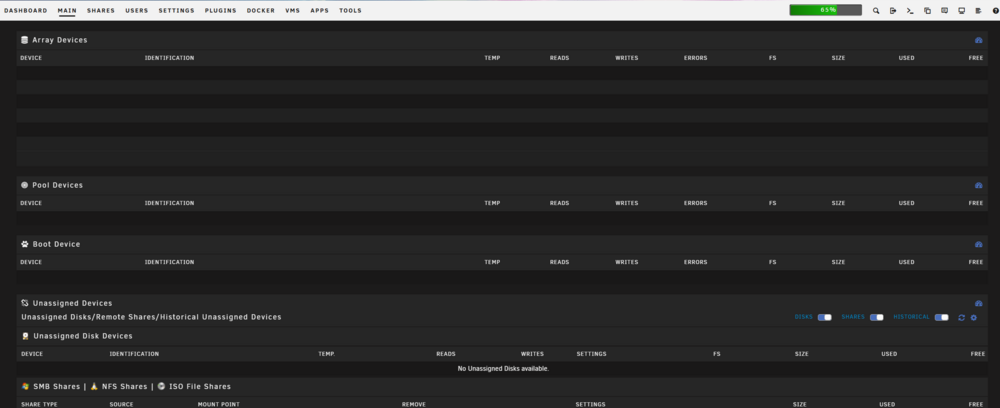Click MOUNT POINT column header in shares table
This screenshot has width=1000, height=408.
click(219, 404)
